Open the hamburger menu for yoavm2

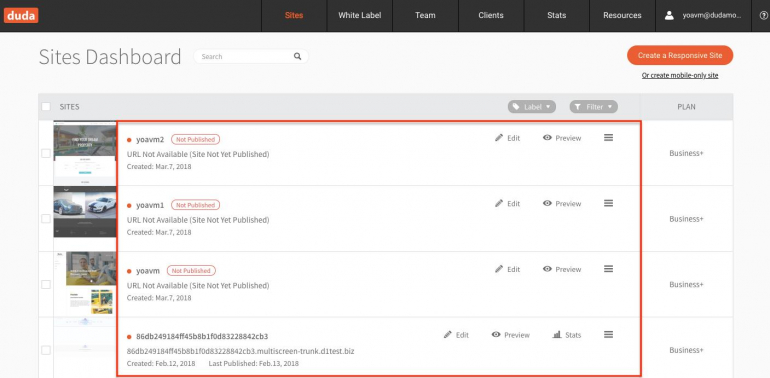point(608,138)
